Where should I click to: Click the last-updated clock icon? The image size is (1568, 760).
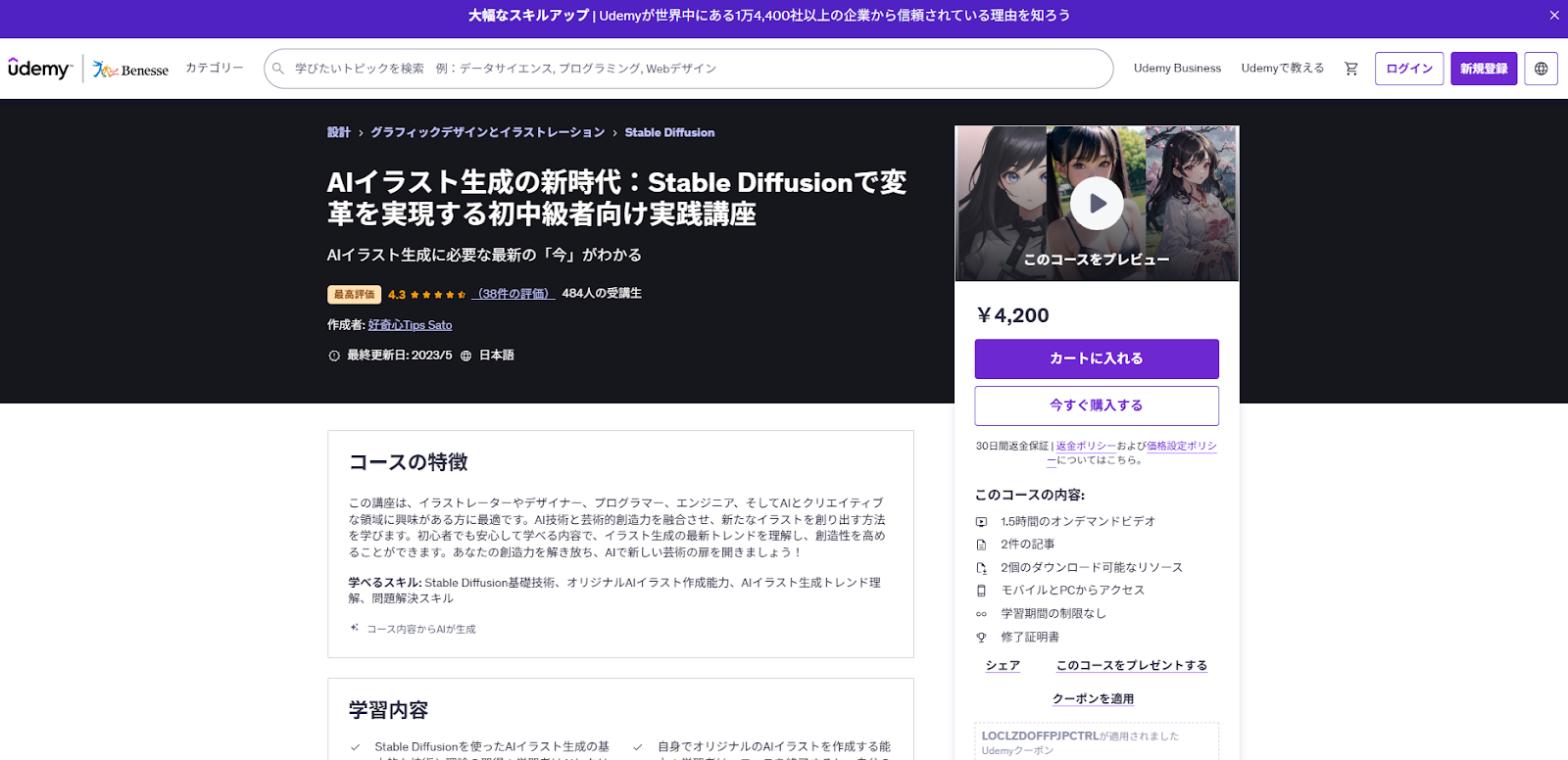334,356
